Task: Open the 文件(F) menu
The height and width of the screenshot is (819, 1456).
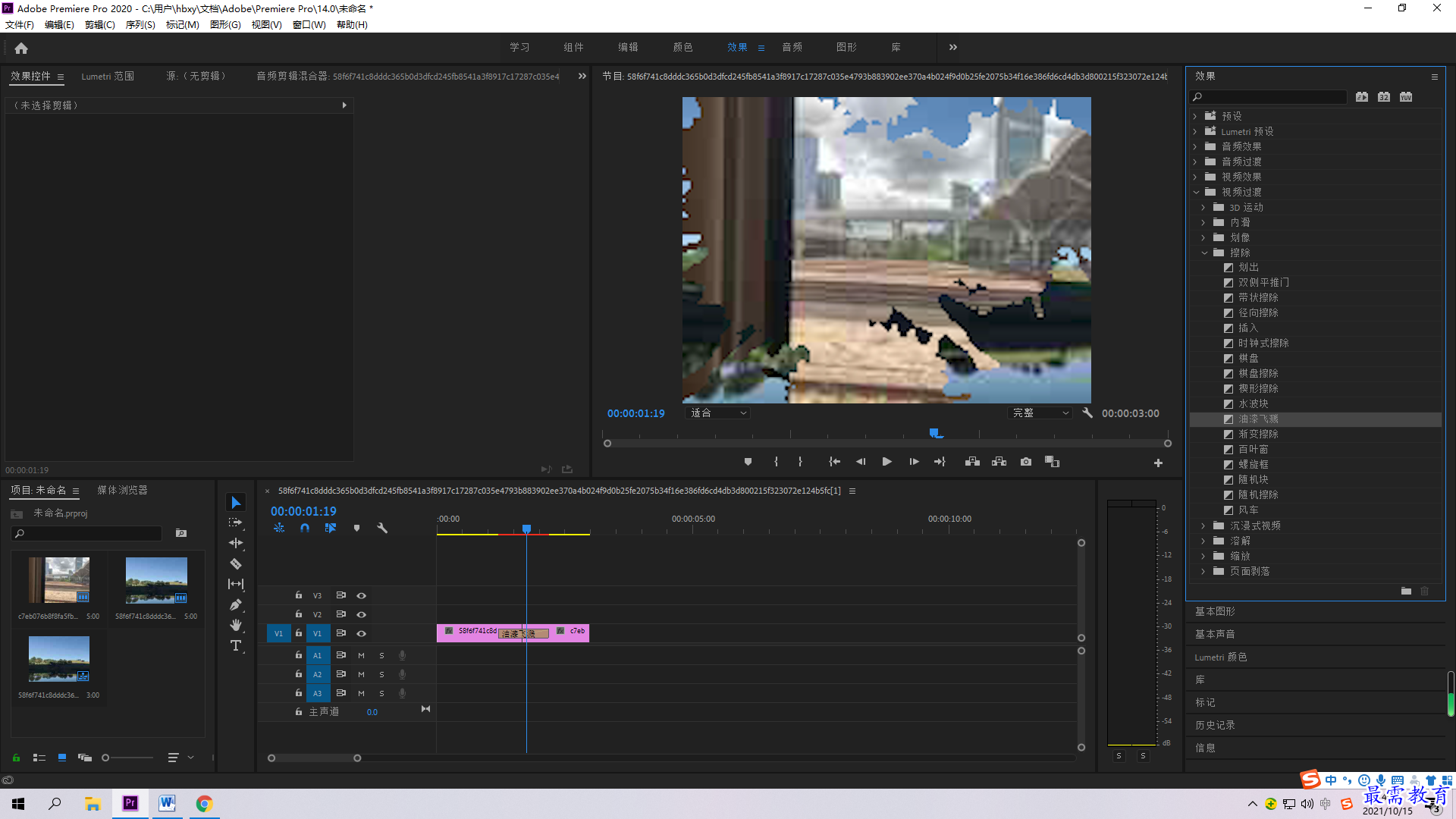Action: (x=20, y=24)
